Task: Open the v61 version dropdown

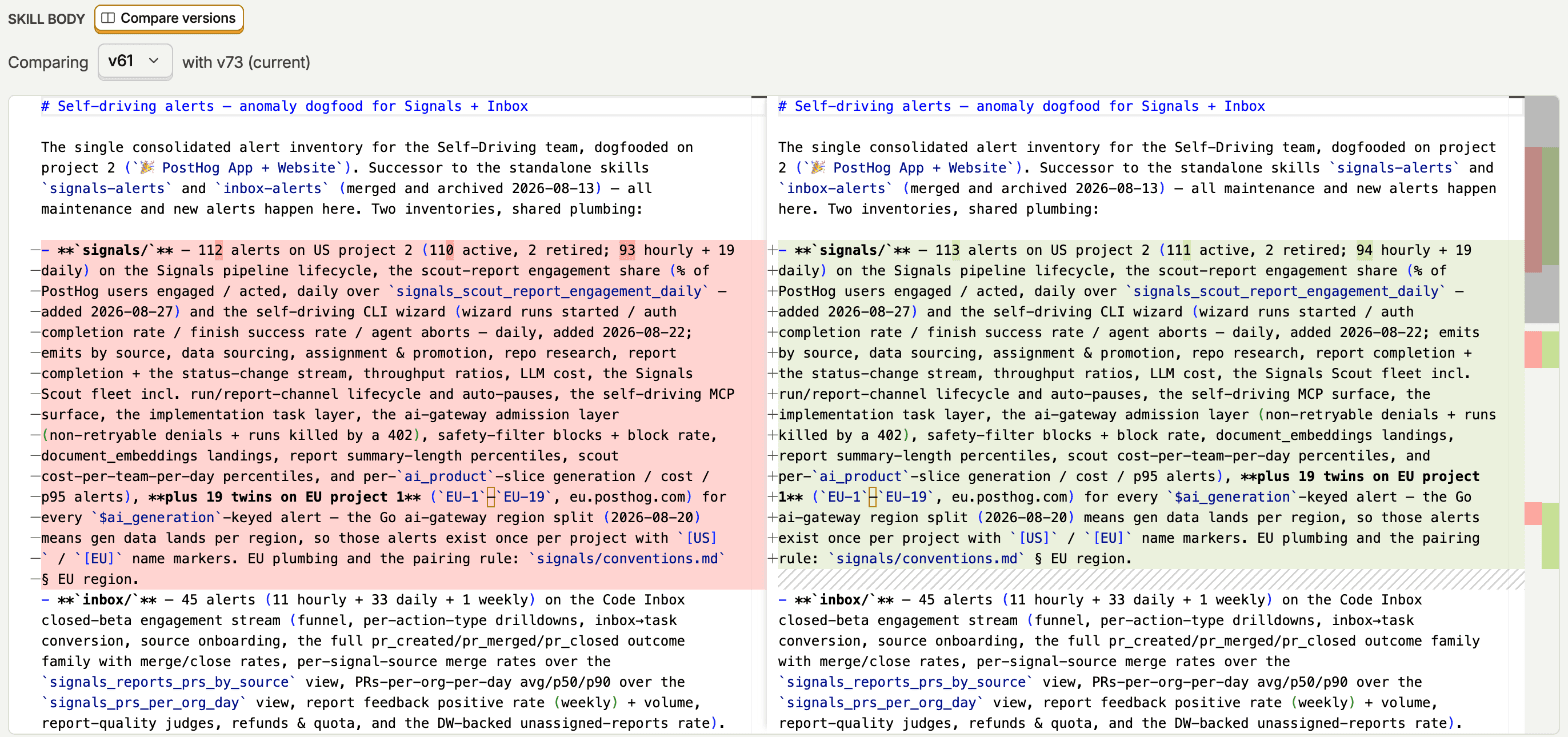Action: (135, 61)
